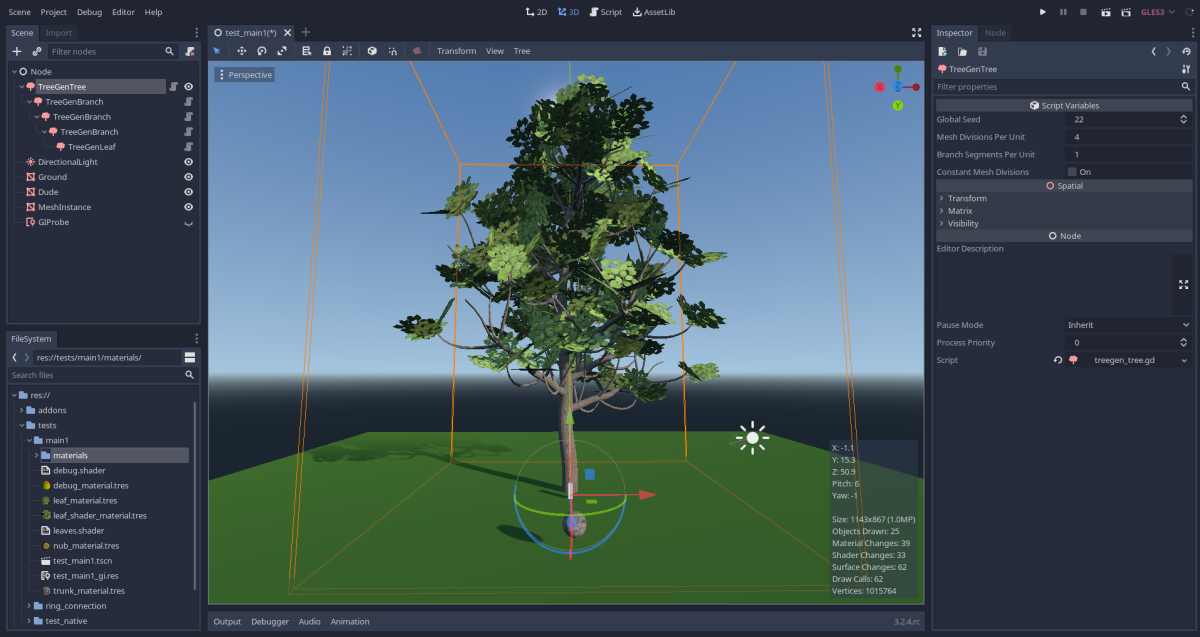Image resolution: width=1200 pixels, height=637 pixels.
Task: Maximize the viewport with distraction-free icon
Action: coord(916,32)
